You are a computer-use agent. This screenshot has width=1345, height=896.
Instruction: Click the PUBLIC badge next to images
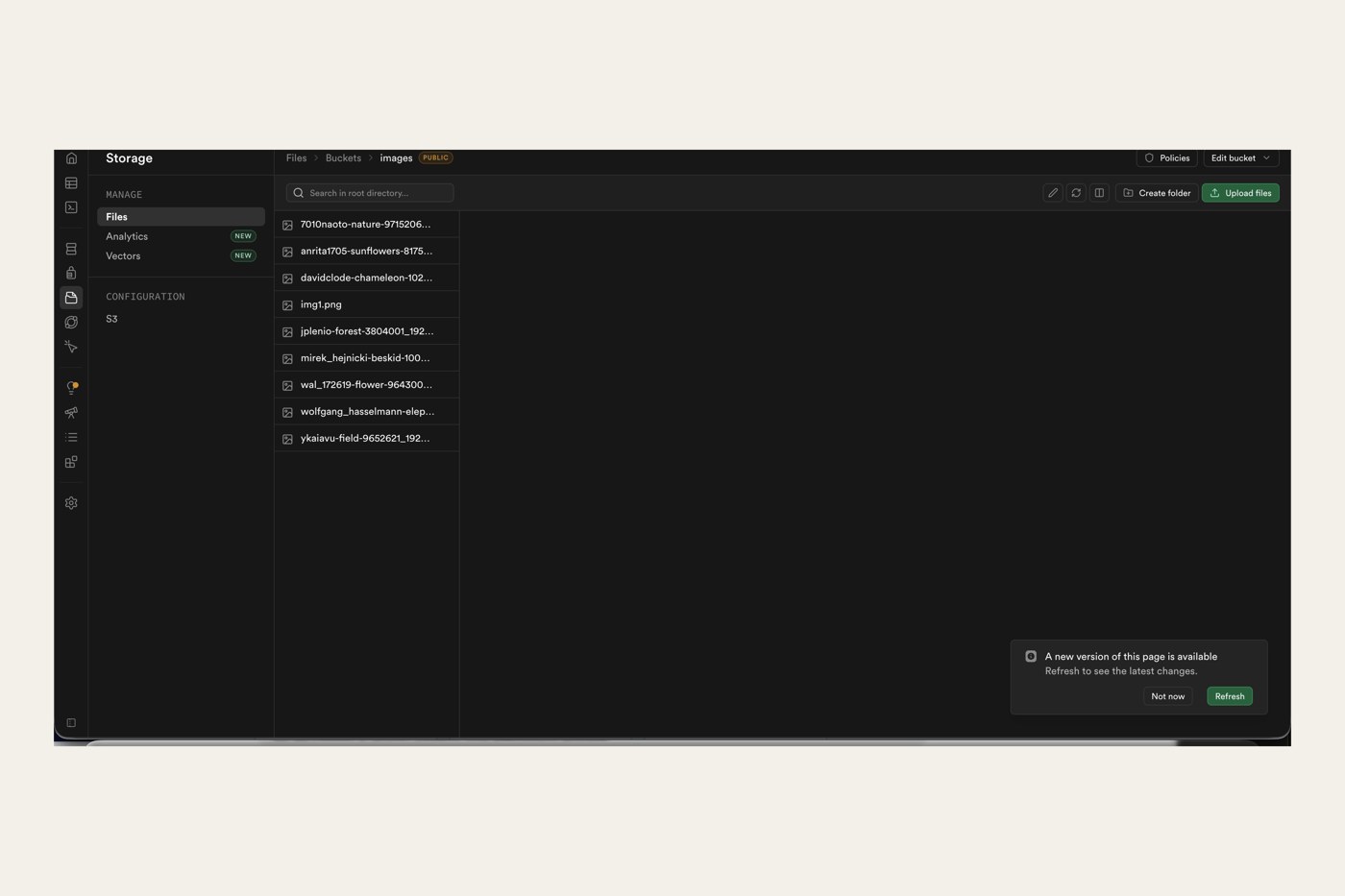(435, 158)
